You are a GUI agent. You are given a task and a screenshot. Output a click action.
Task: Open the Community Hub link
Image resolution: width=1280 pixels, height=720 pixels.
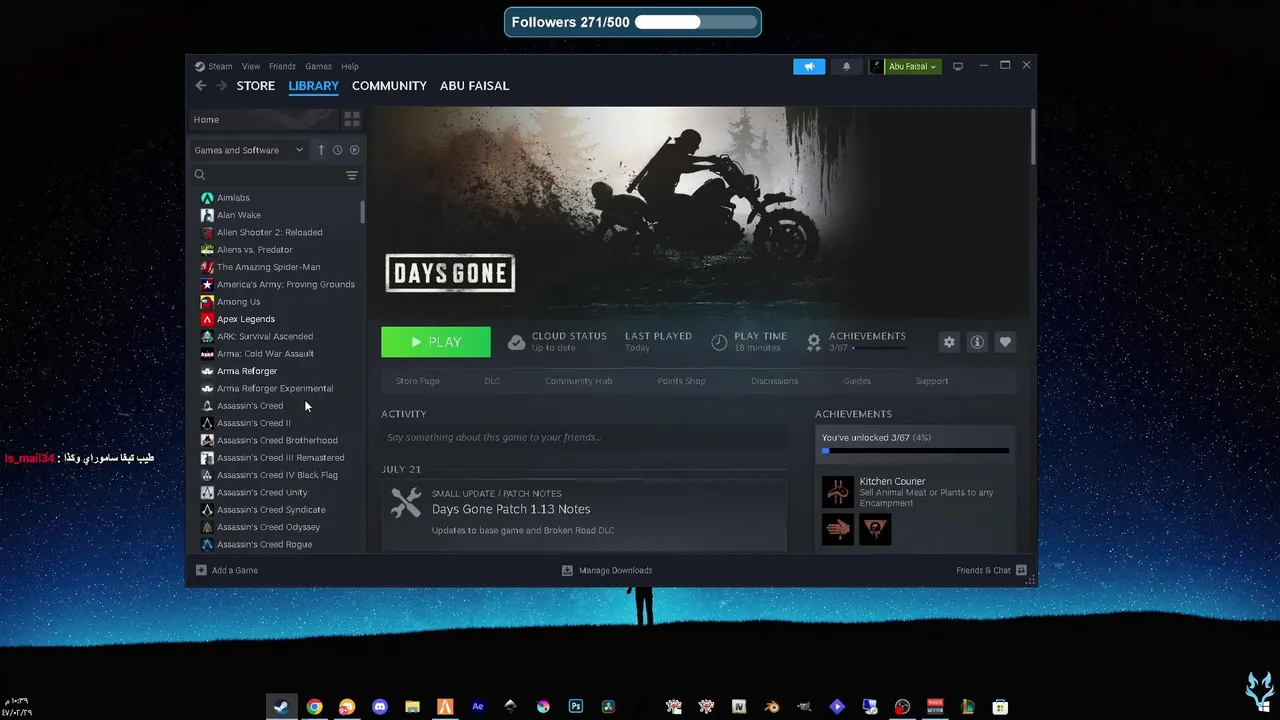(579, 381)
